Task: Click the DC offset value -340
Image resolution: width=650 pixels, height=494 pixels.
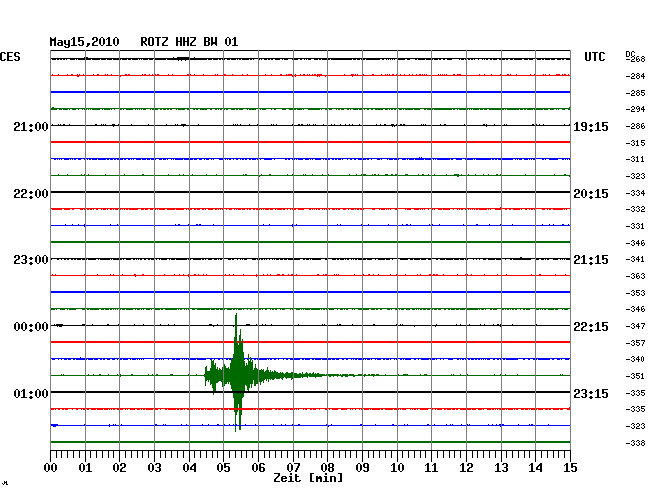Action: 635,359
